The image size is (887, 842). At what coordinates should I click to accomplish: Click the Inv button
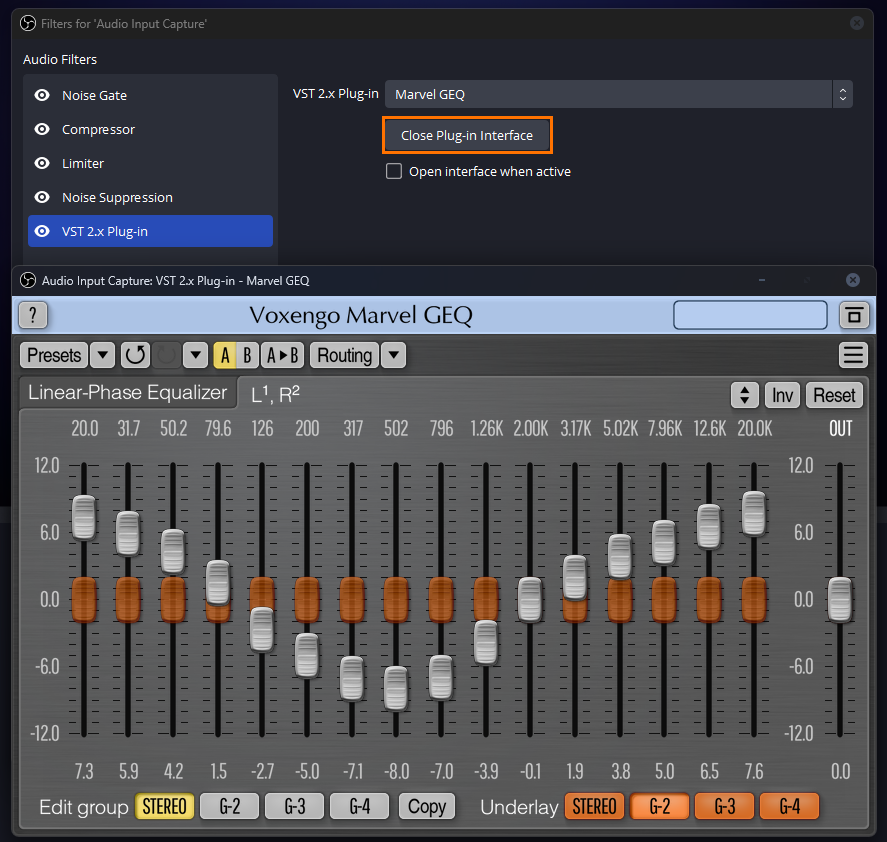coord(782,395)
